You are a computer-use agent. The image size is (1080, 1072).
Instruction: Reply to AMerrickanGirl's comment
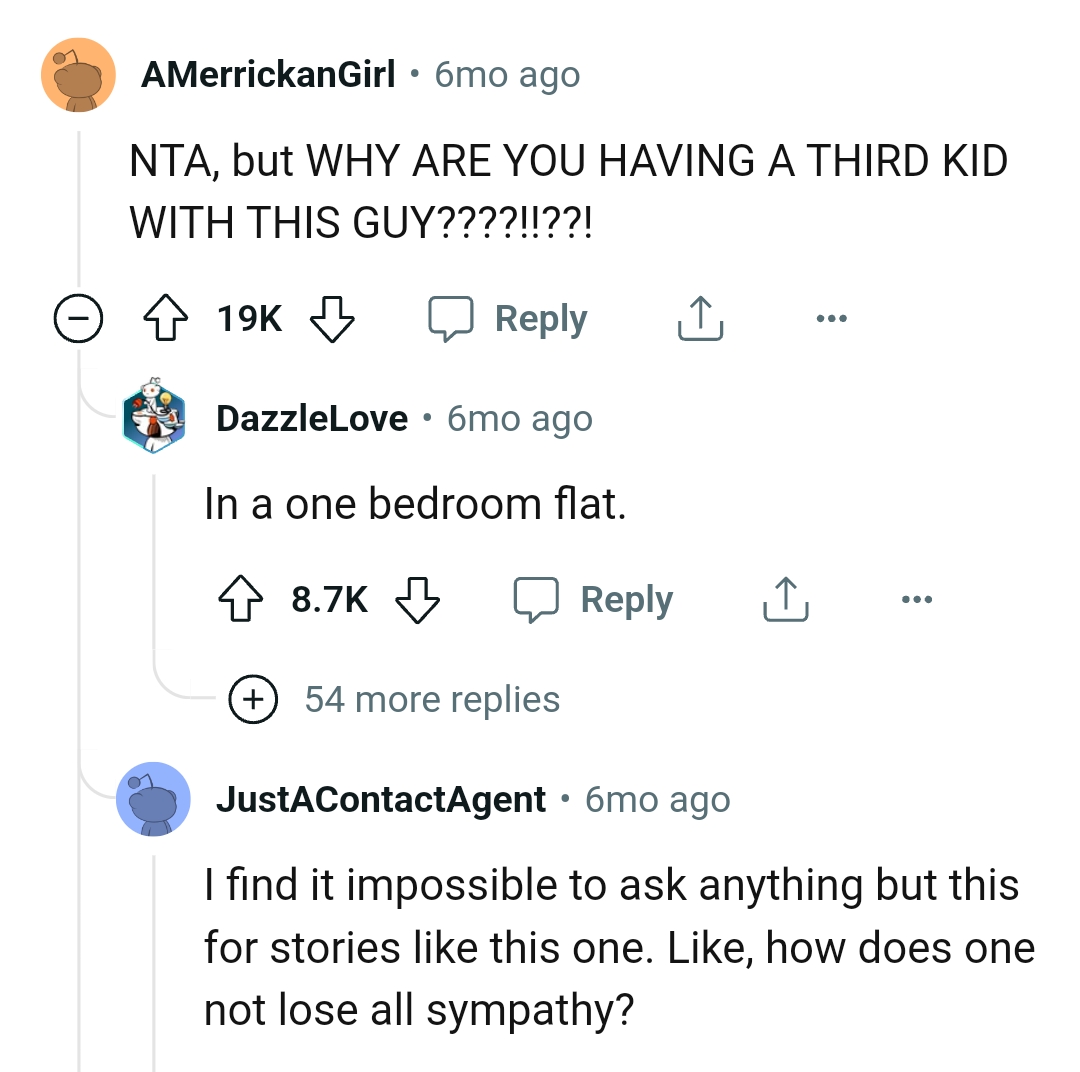pos(540,318)
